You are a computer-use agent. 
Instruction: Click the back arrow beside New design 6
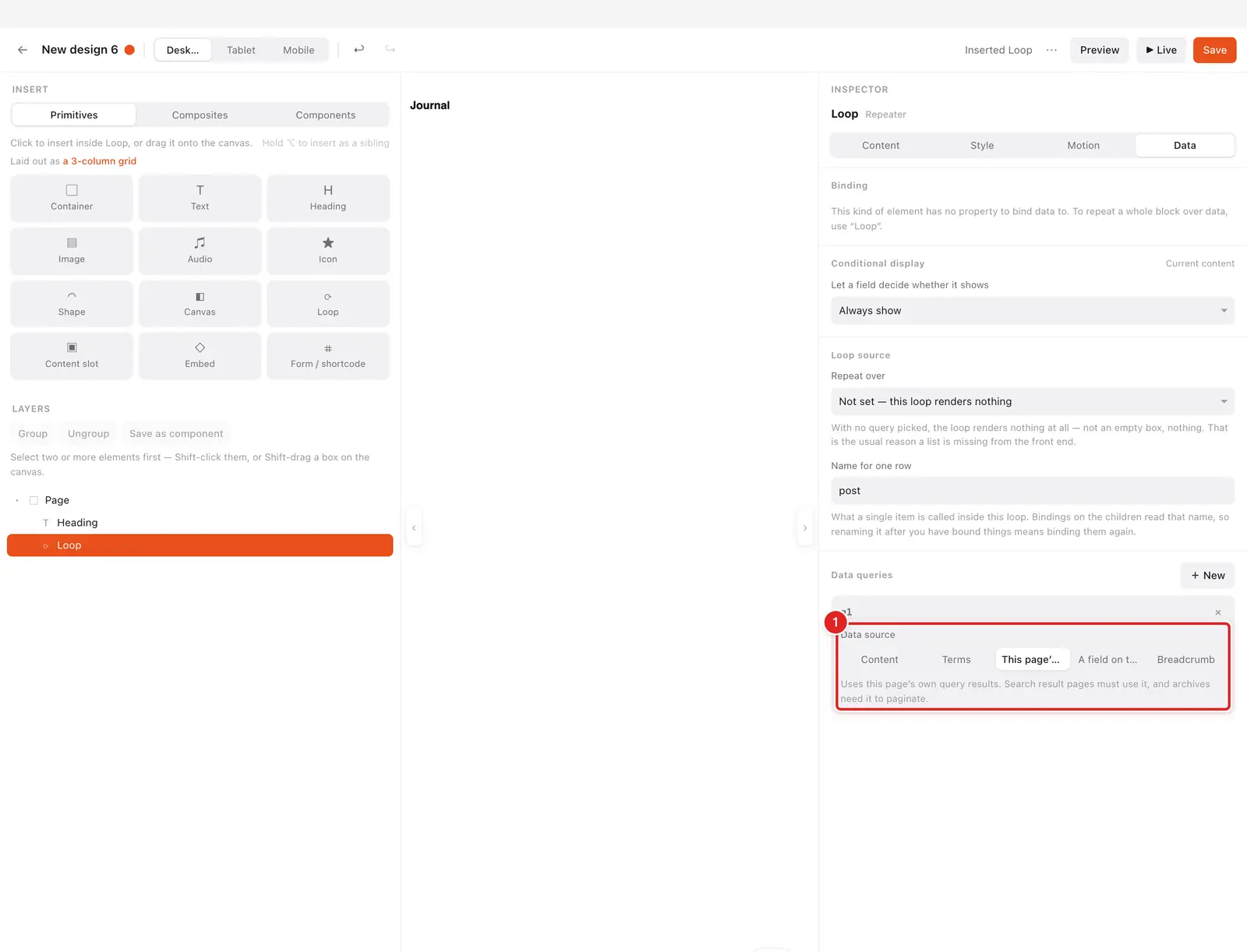tap(23, 50)
